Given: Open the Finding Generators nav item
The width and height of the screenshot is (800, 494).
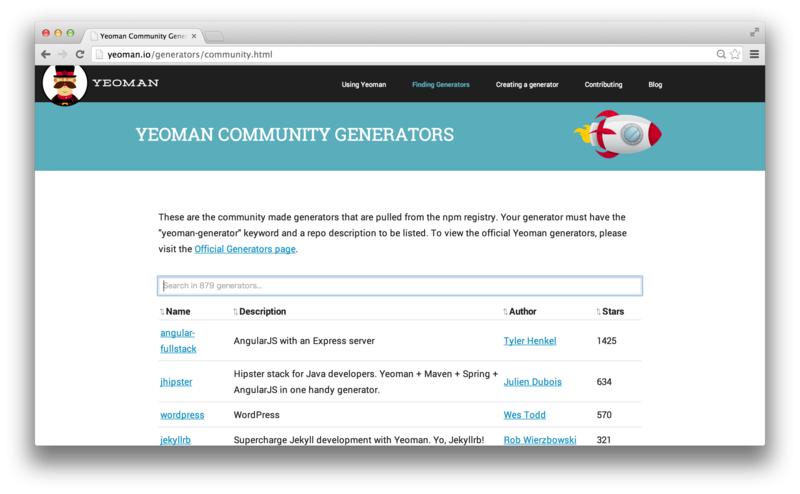Looking at the screenshot, I should click(441, 85).
